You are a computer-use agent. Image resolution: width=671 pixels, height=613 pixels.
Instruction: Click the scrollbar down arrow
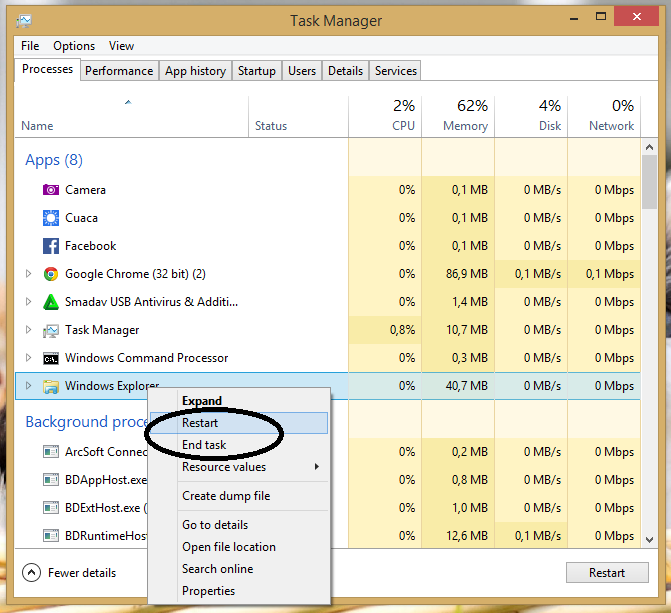(649, 540)
